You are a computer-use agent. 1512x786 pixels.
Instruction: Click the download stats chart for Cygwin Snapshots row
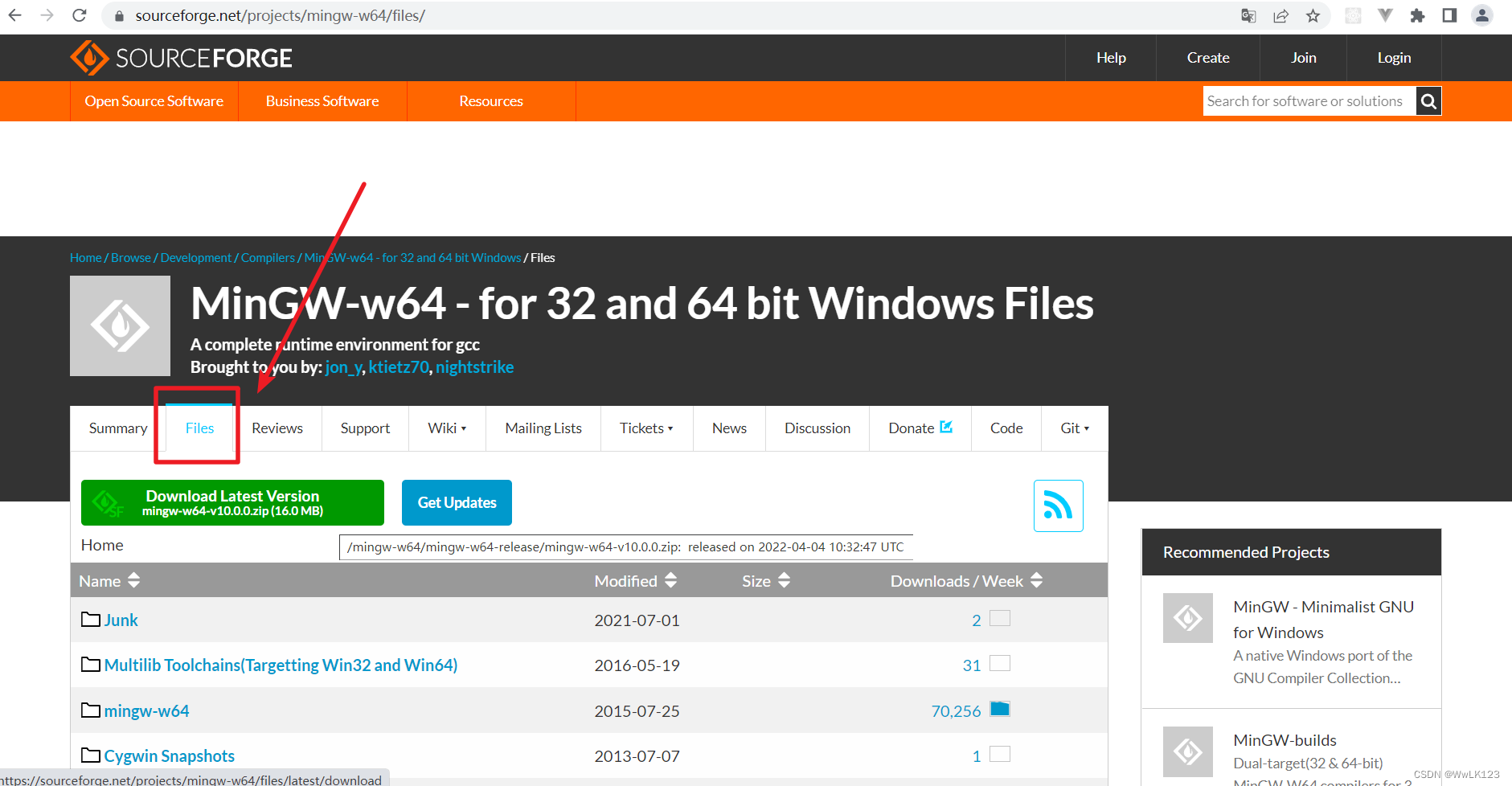point(1000,754)
